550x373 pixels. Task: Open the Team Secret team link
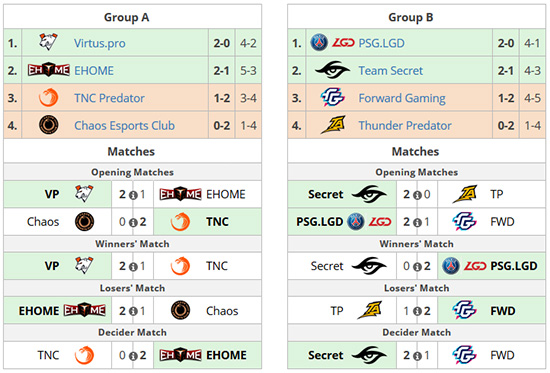tap(390, 71)
